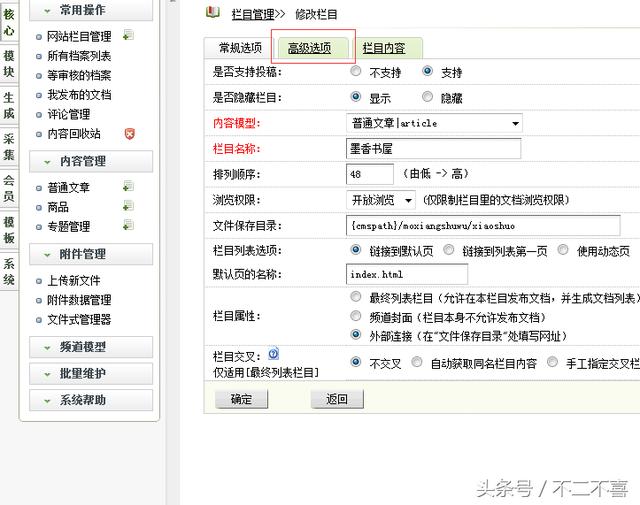
Task: Click 排列顺序 field showing 48
Action: coord(370,174)
